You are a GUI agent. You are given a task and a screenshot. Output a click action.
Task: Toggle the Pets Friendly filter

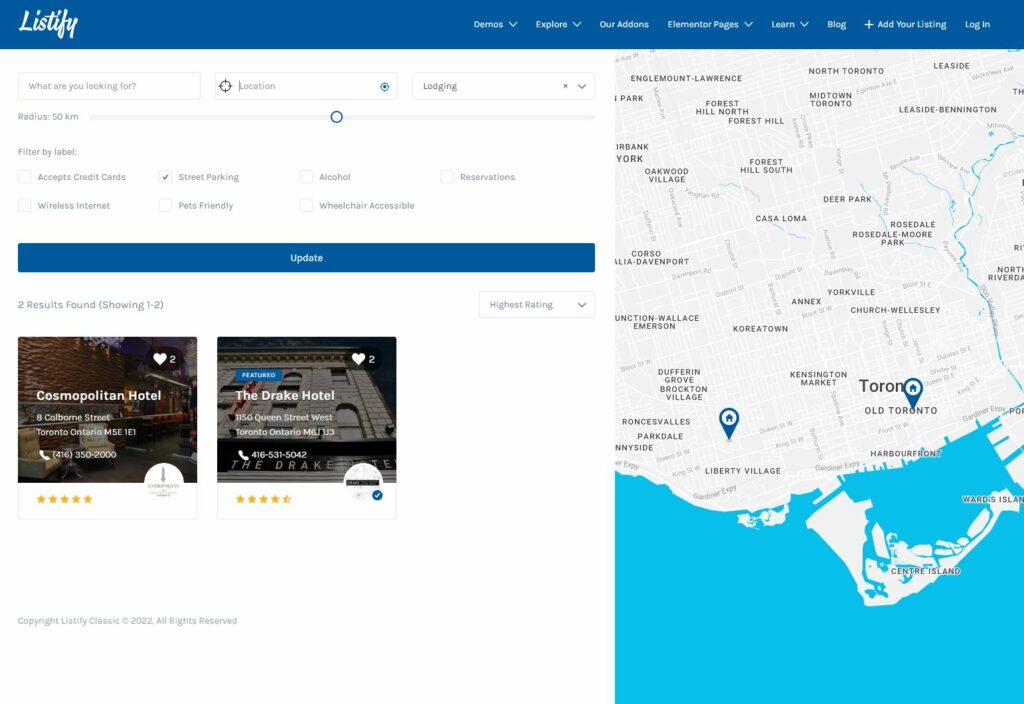point(165,206)
